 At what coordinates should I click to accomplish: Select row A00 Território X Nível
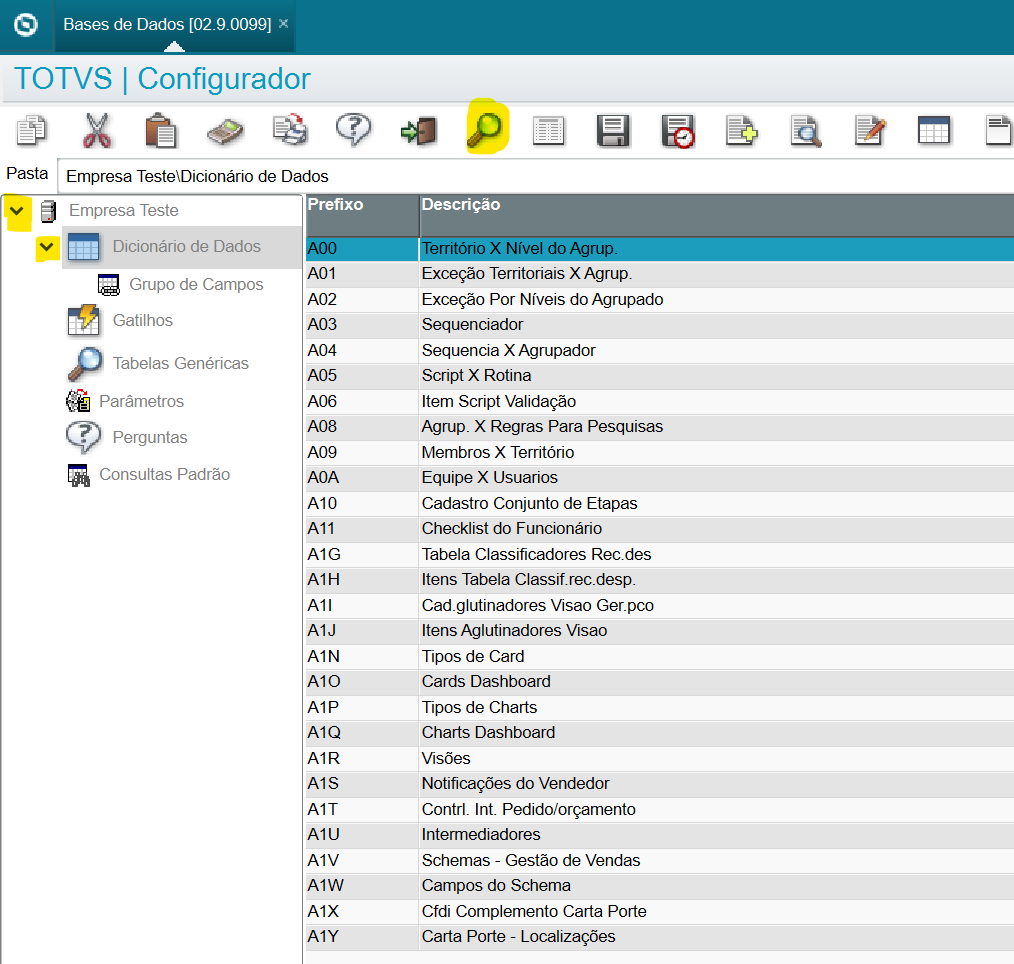point(660,249)
